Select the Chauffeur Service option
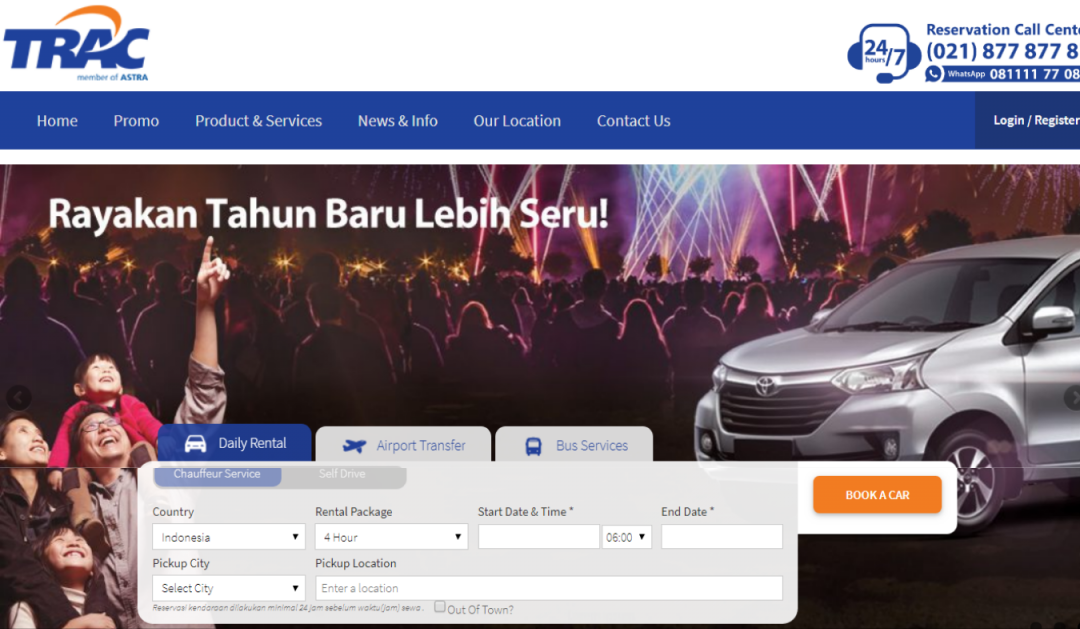 tap(218, 476)
